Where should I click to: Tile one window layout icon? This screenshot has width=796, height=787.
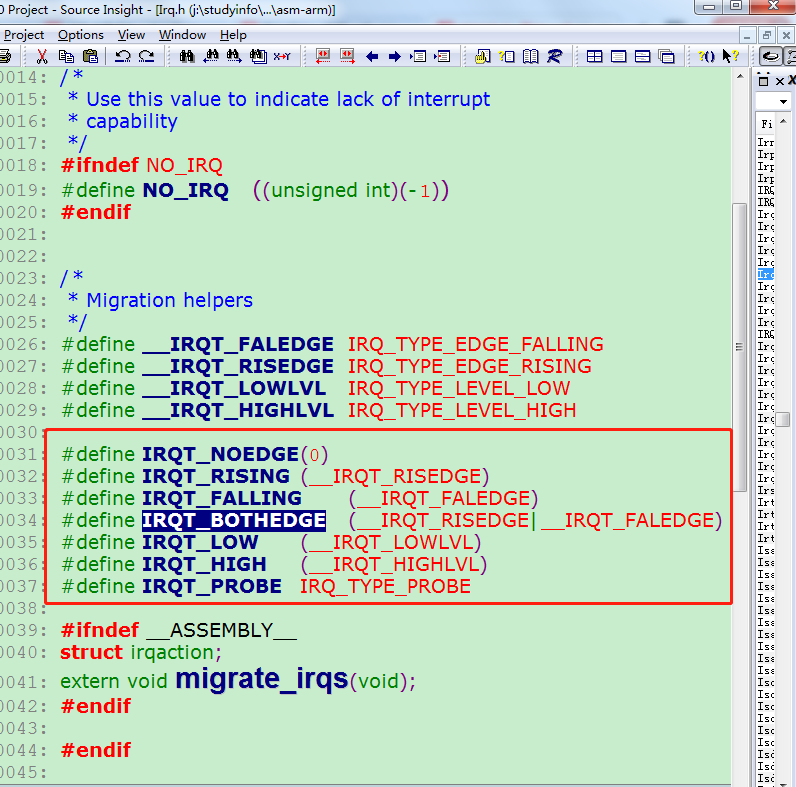tap(618, 56)
